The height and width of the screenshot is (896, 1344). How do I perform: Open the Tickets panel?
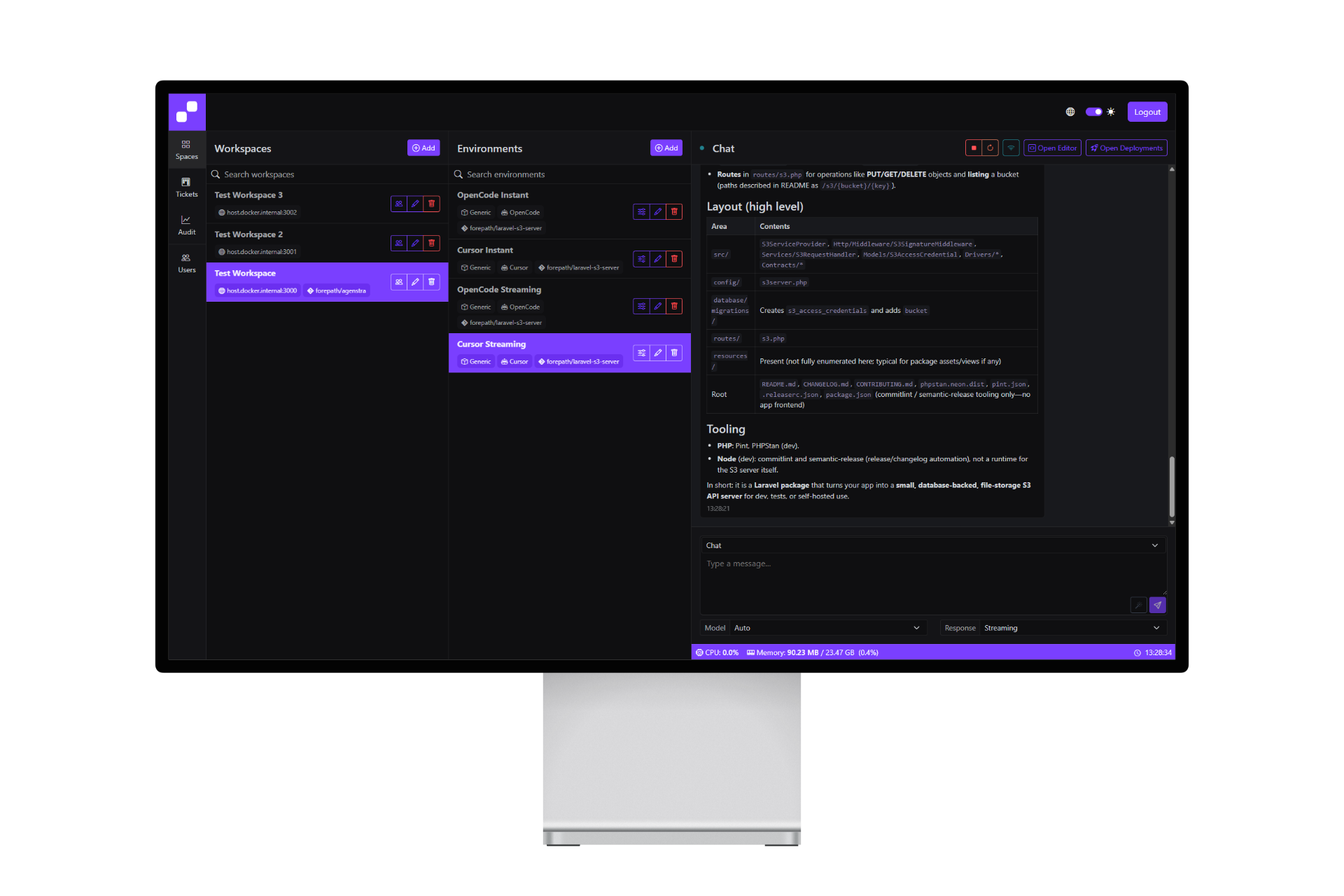coord(186,188)
